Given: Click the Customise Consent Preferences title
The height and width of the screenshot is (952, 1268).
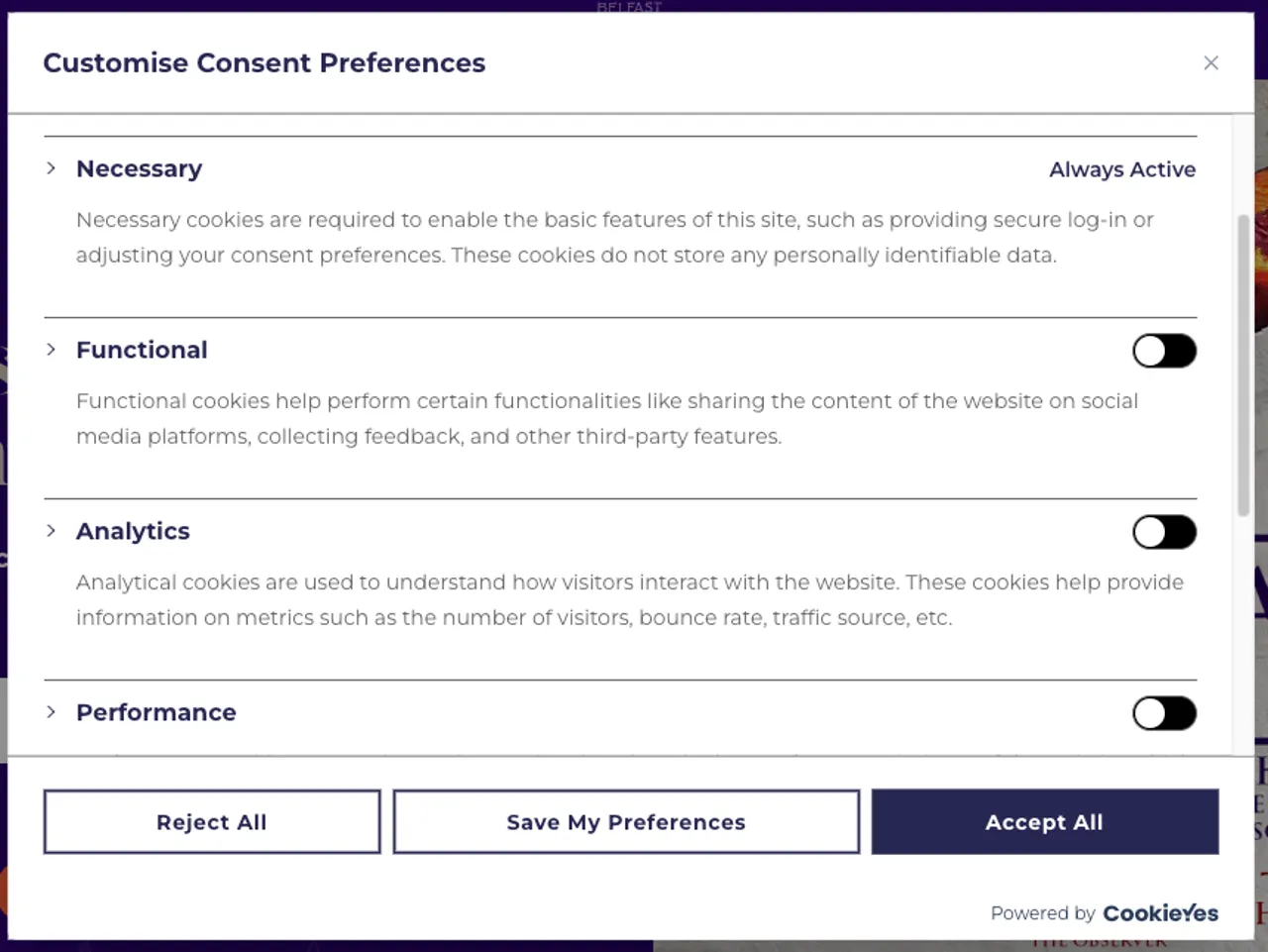Looking at the screenshot, I should coord(264,63).
